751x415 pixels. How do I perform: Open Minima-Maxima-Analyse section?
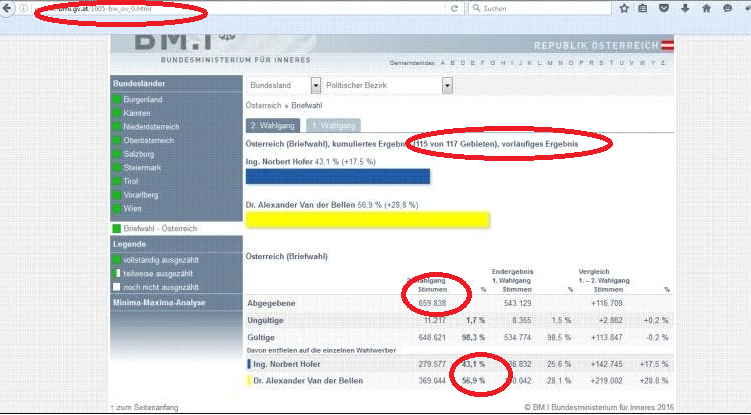click(x=159, y=303)
